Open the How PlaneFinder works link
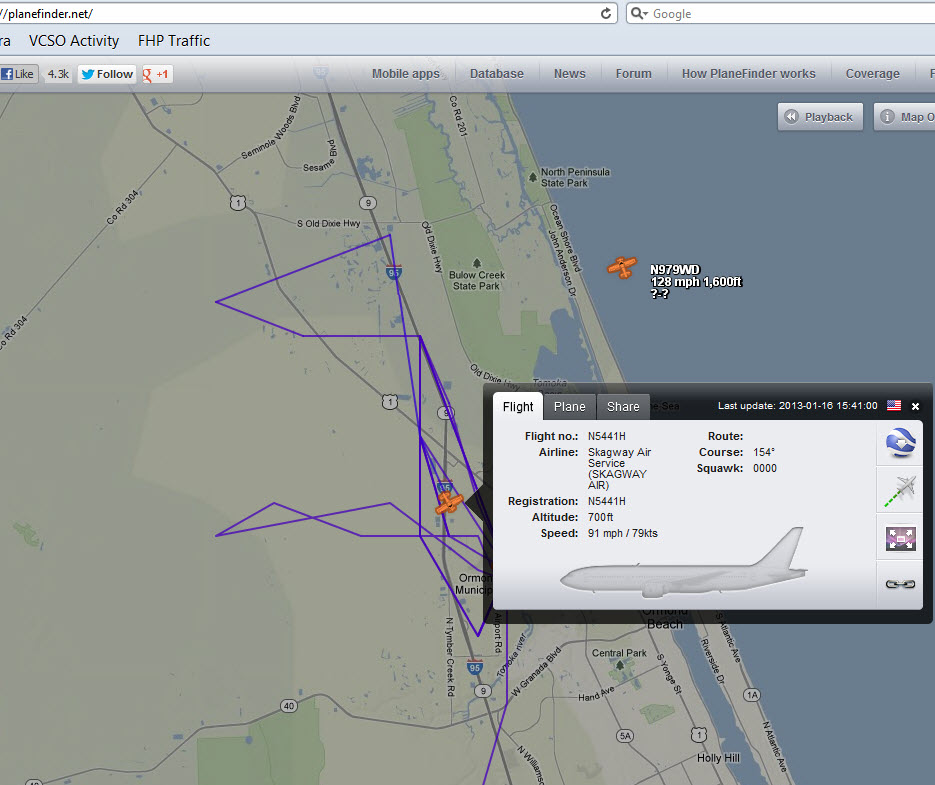The width and height of the screenshot is (935, 785). pyautogui.click(x=748, y=74)
